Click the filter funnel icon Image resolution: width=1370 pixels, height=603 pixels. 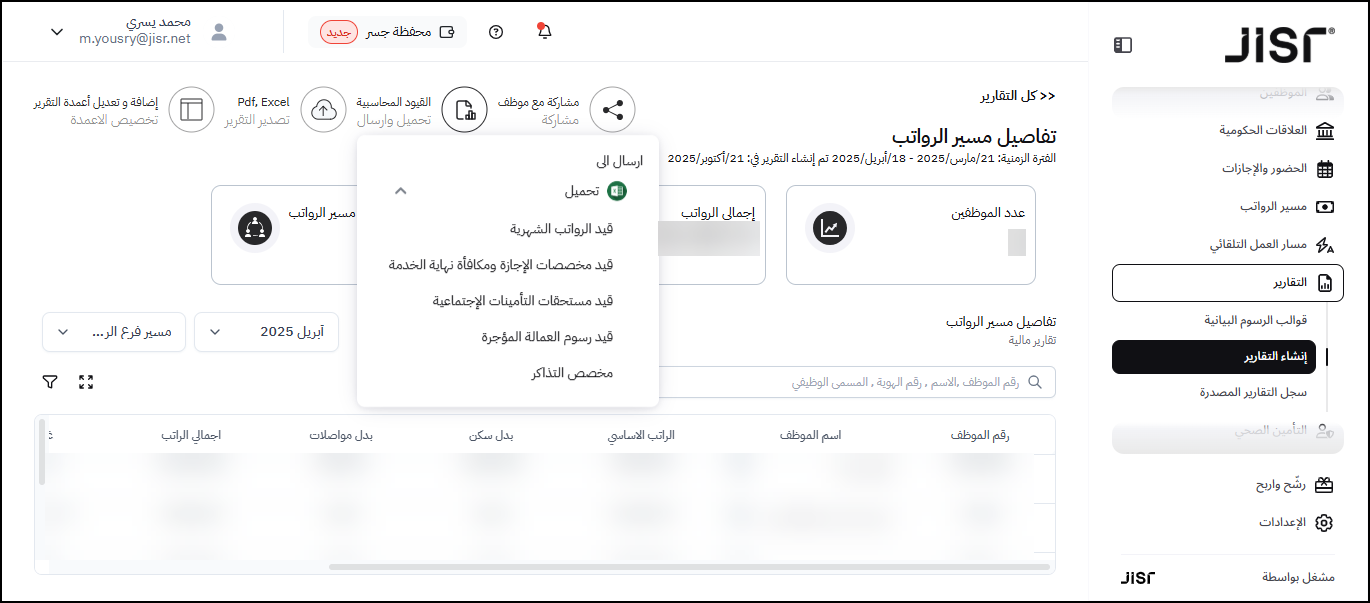(x=50, y=382)
